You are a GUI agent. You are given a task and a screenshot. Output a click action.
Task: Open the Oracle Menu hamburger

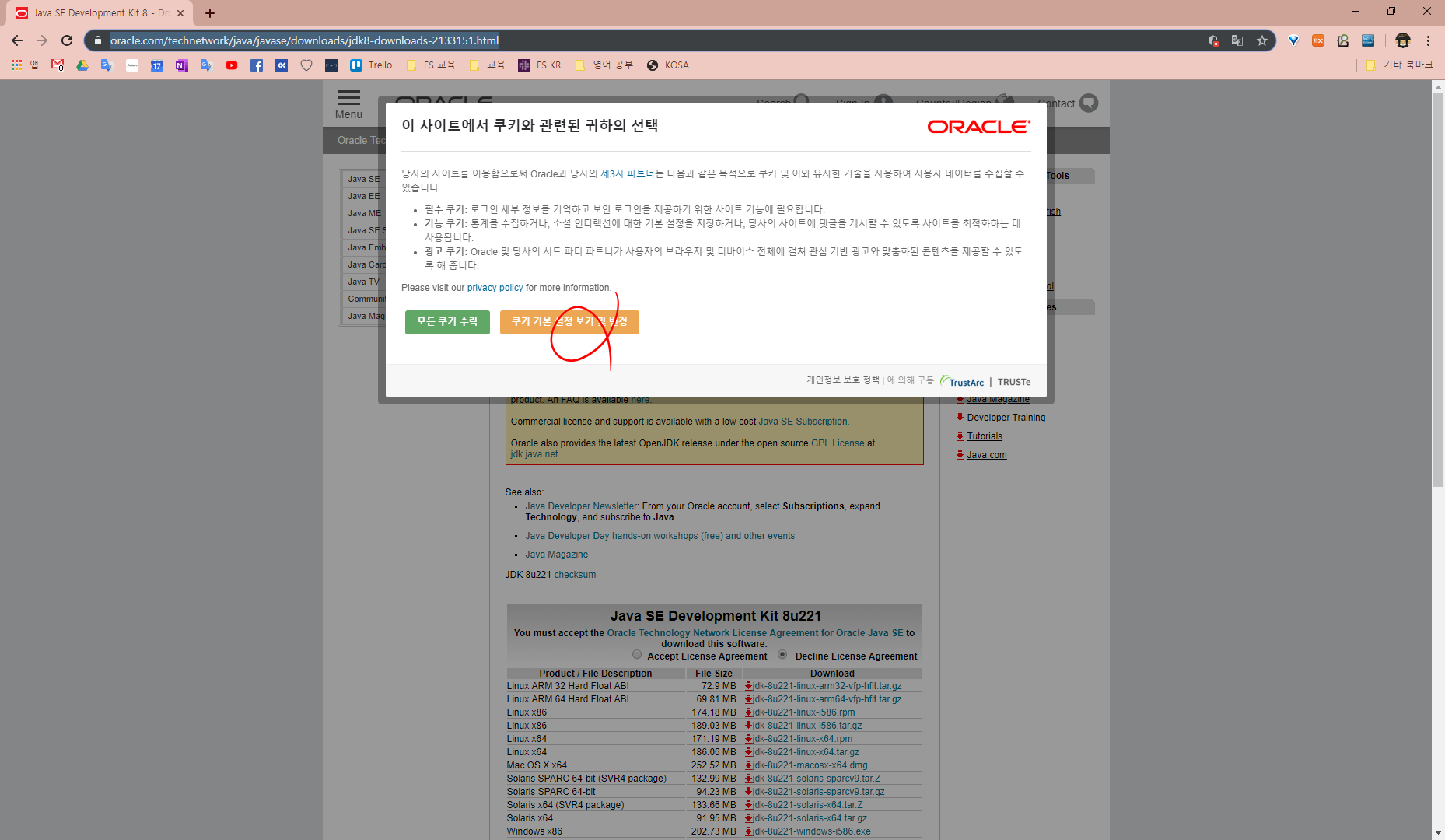click(x=348, y=104)
